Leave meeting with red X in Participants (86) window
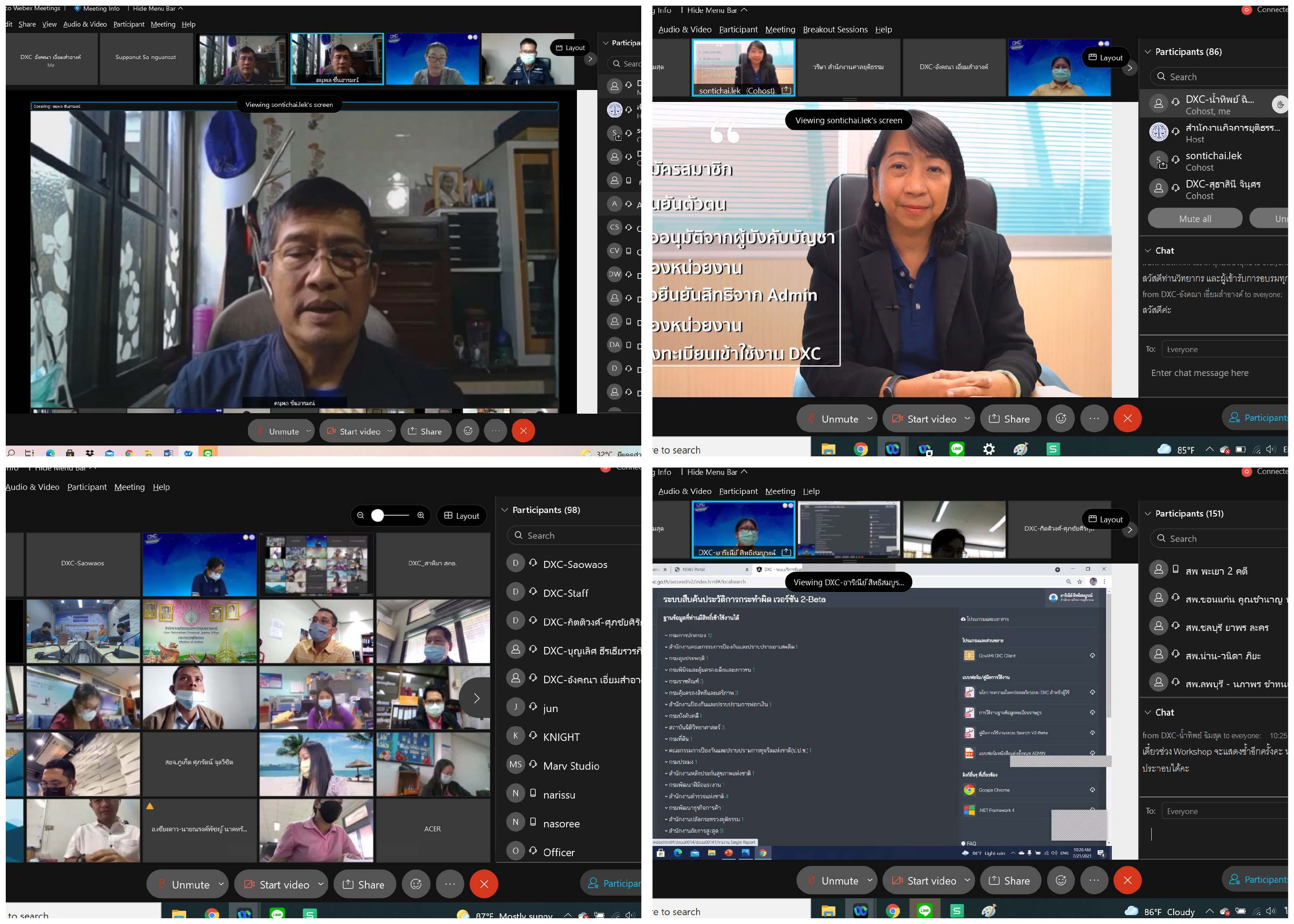Viewport: 1294px width, 924px height. point(1127,419)
